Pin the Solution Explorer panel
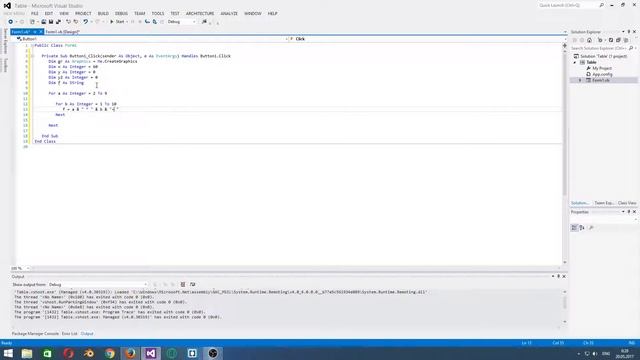640x360 pixels. pyautogui.click(x=629, y=32)
